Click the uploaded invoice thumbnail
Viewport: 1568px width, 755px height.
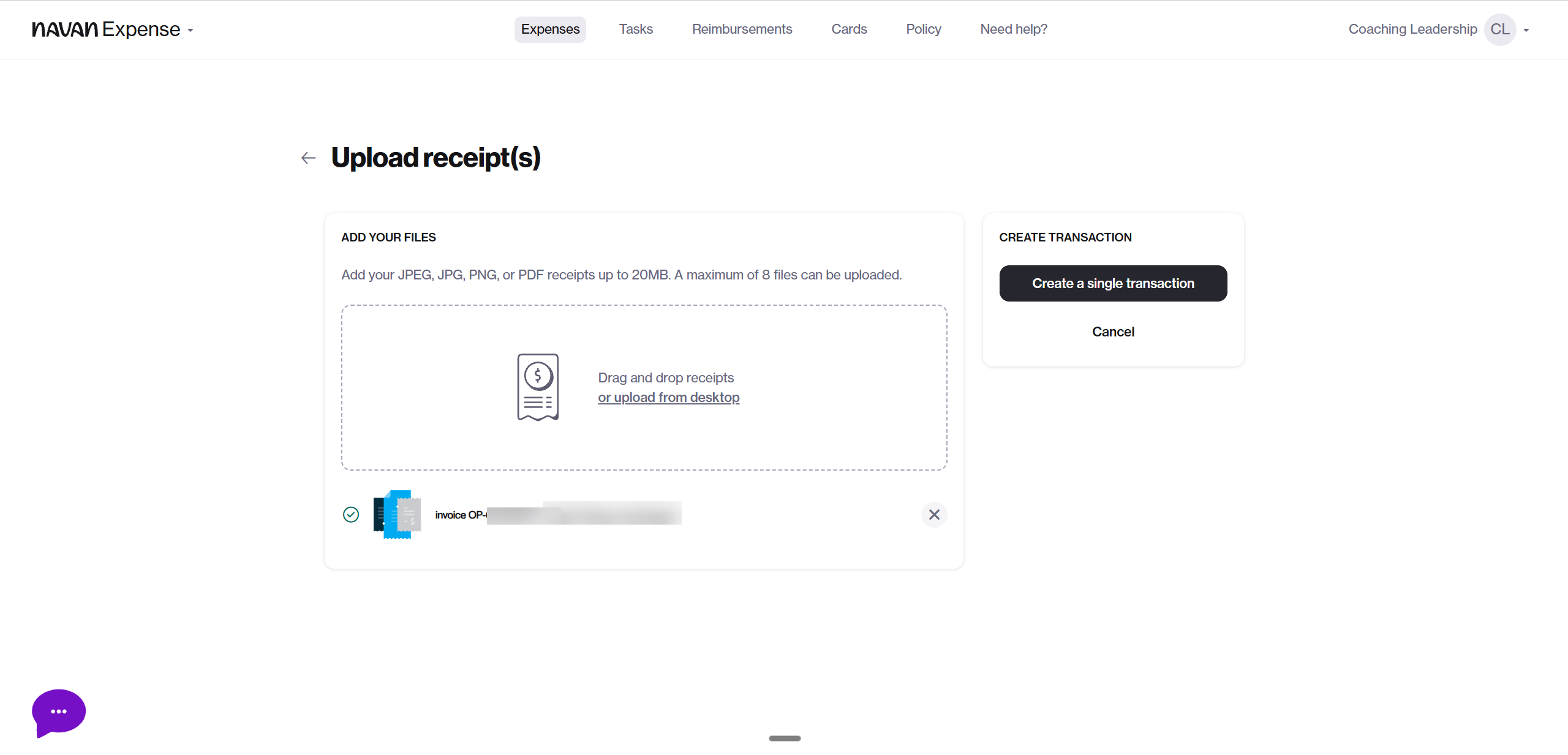click(397, 515)
